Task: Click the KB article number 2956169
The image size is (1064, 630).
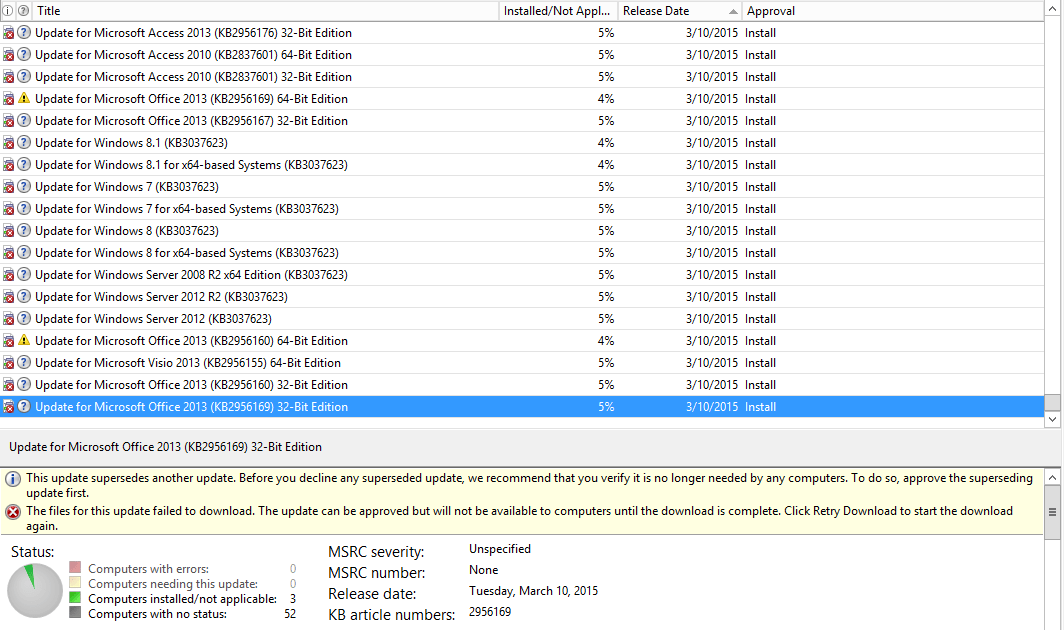Action: 490,612
